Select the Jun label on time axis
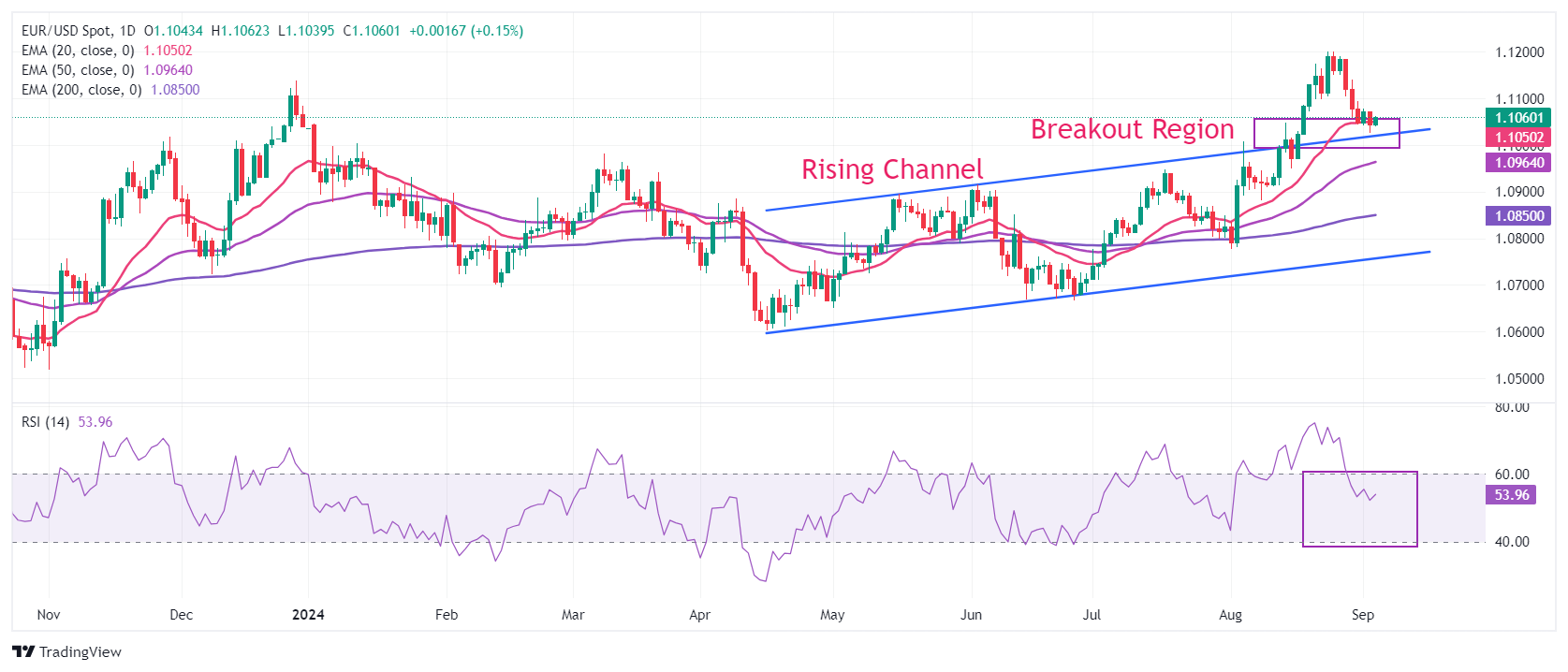 972,615
